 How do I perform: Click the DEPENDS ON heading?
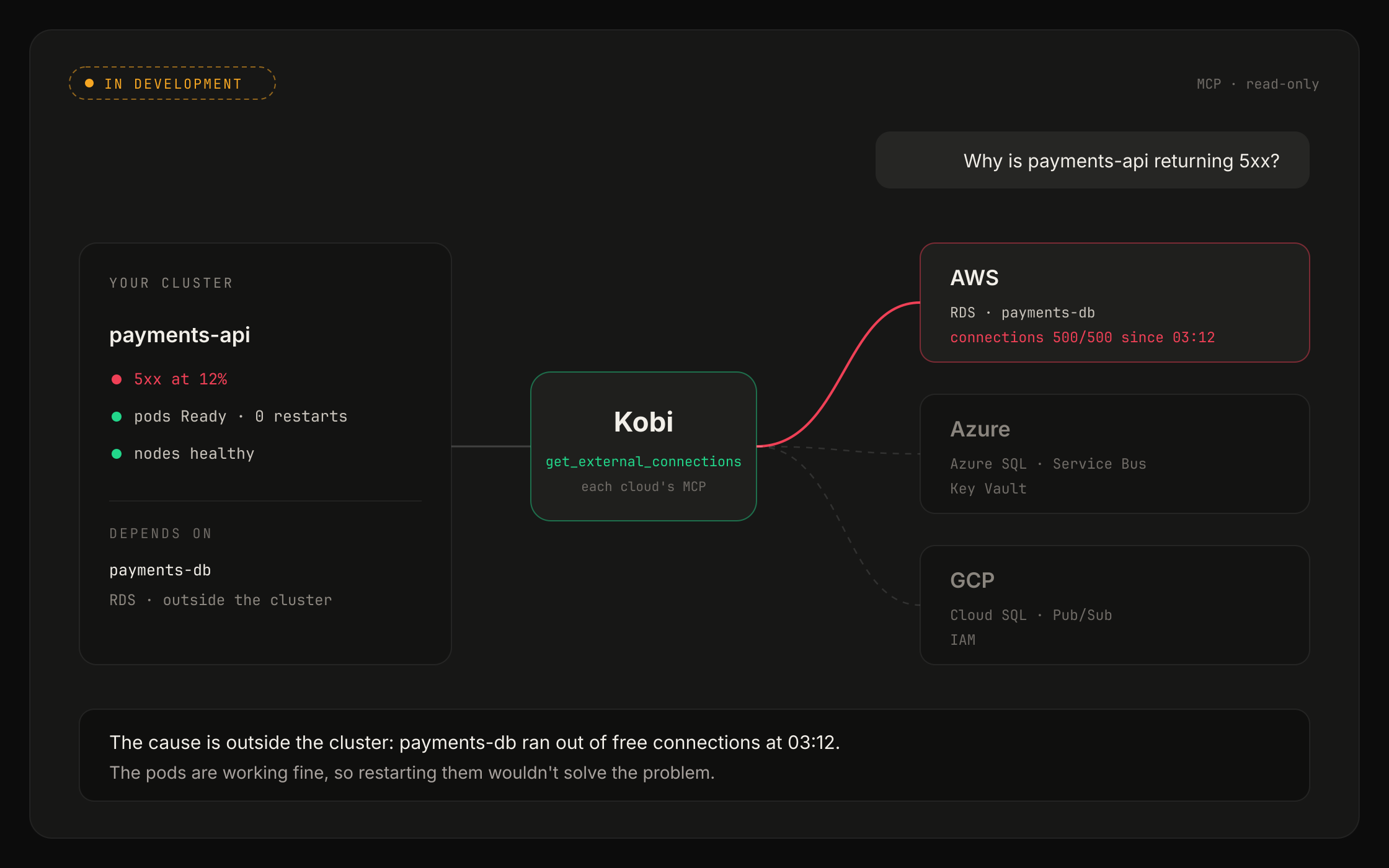coord(161,534)
